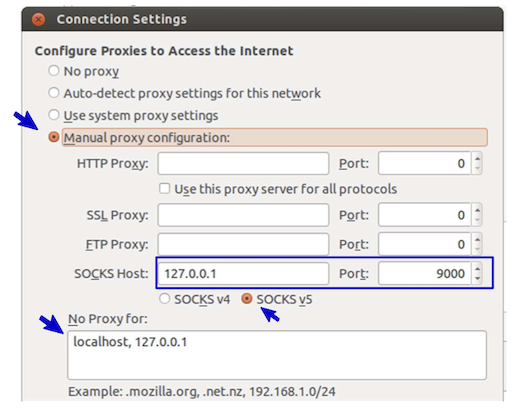Decrease the HTTP Proxy port value

click(x=477, y=169)
